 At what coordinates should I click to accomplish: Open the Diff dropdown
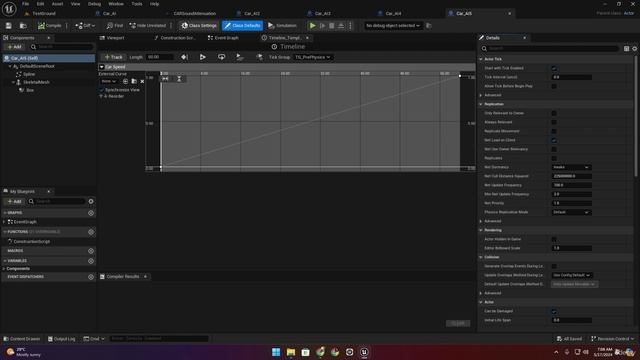(x=85, y=26)
